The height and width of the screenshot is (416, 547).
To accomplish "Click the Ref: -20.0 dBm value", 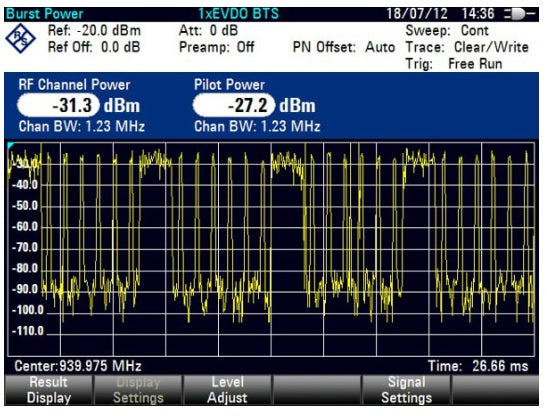I will click(94, 31).
